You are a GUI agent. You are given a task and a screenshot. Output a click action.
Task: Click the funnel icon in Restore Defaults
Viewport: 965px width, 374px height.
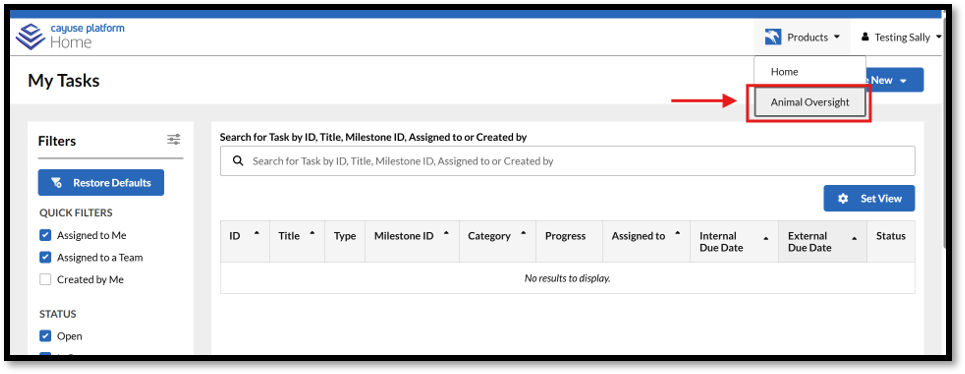[x=57, y=183]
